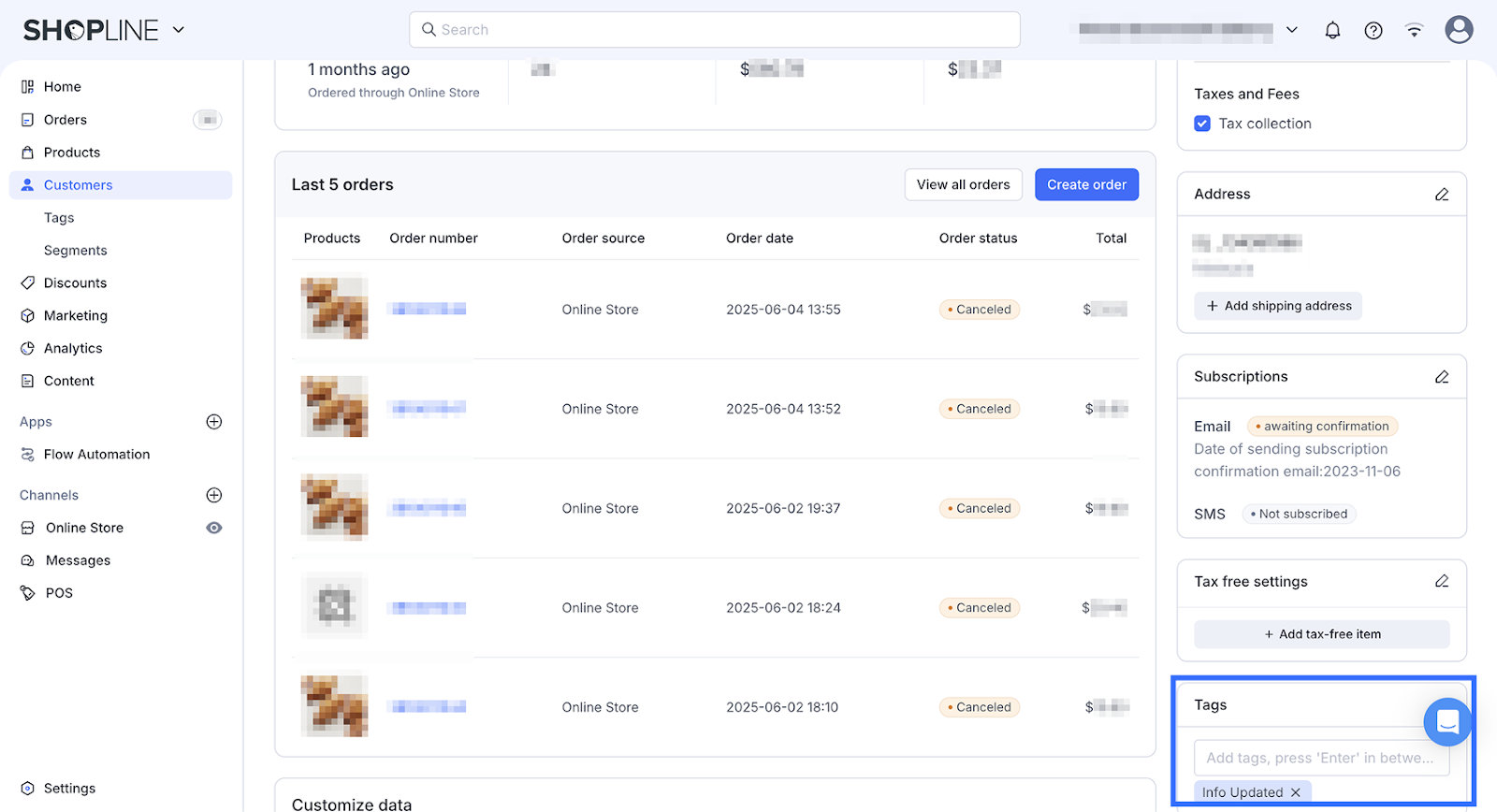Open Flow Automation from sidebar
The height and width of the screenshot is (812, 1497).
(x=96, y=455)
